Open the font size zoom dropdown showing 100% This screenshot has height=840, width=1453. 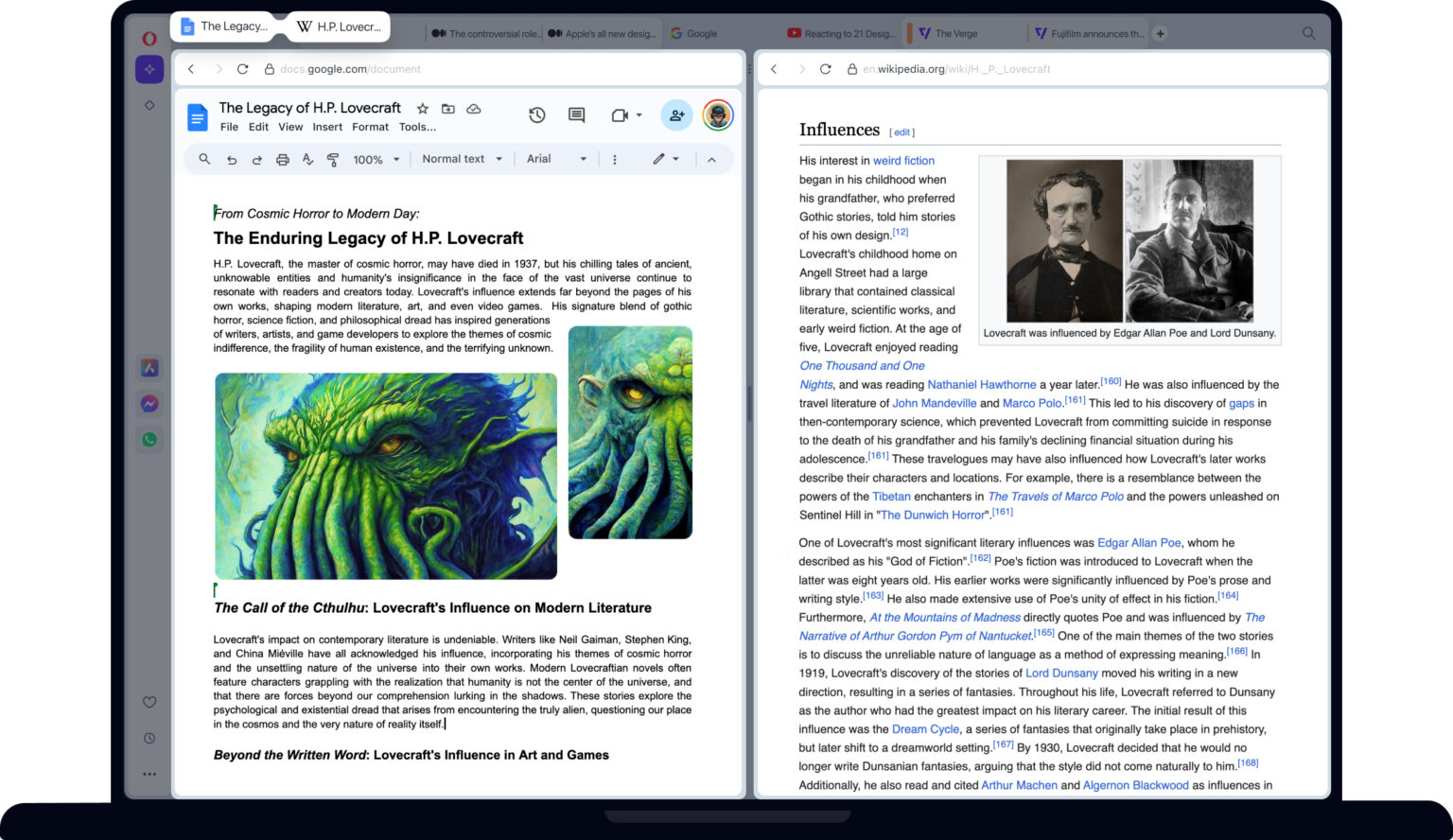pos(375,159)
